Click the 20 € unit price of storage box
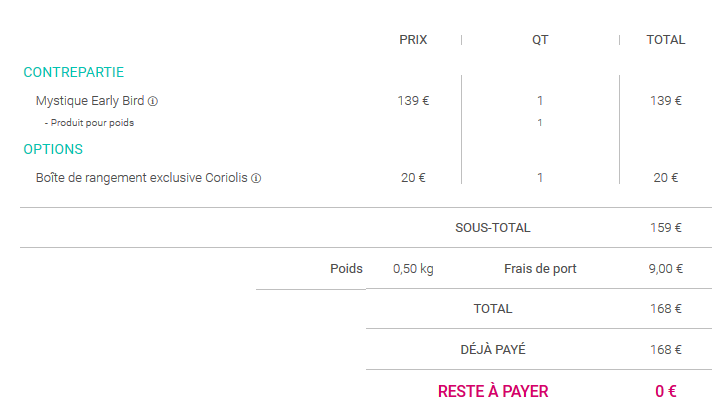This screenshot has height=414, width=728. (x=413, y=178)
